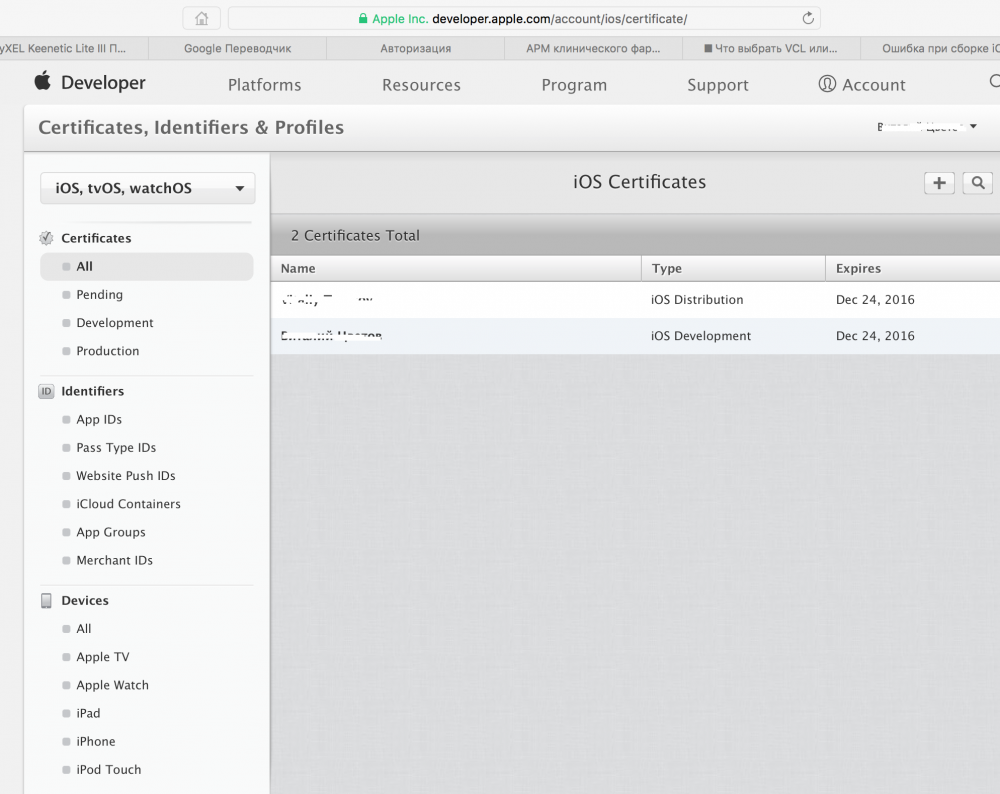Open the iOS Distribution certificate row
1000x794 pixels.
coord(635,300)
